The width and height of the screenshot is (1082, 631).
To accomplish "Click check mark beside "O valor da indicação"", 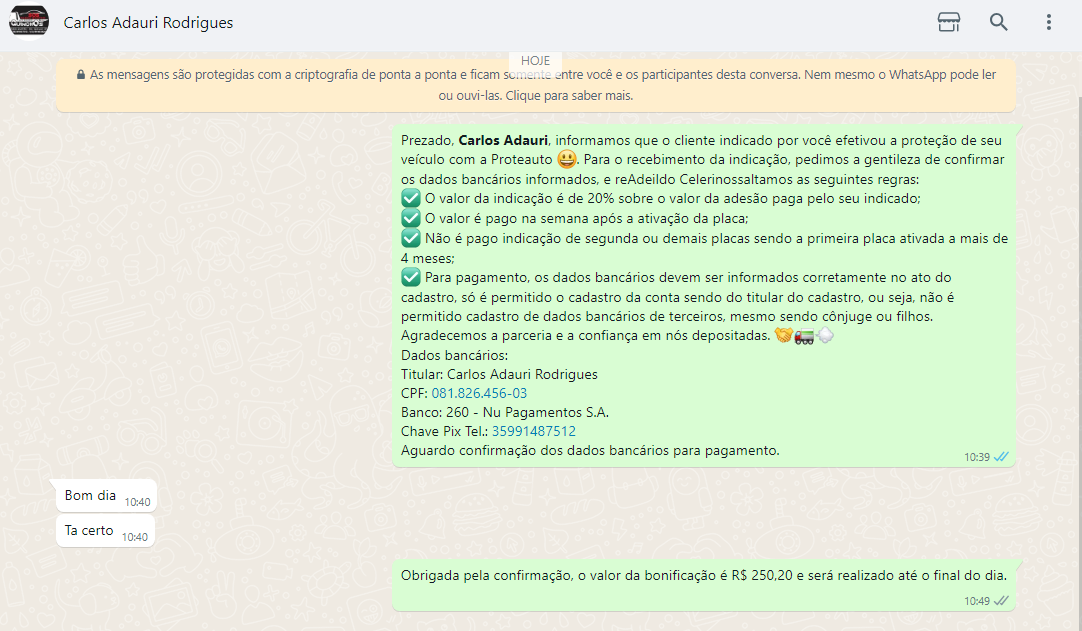I will (410, 198).
